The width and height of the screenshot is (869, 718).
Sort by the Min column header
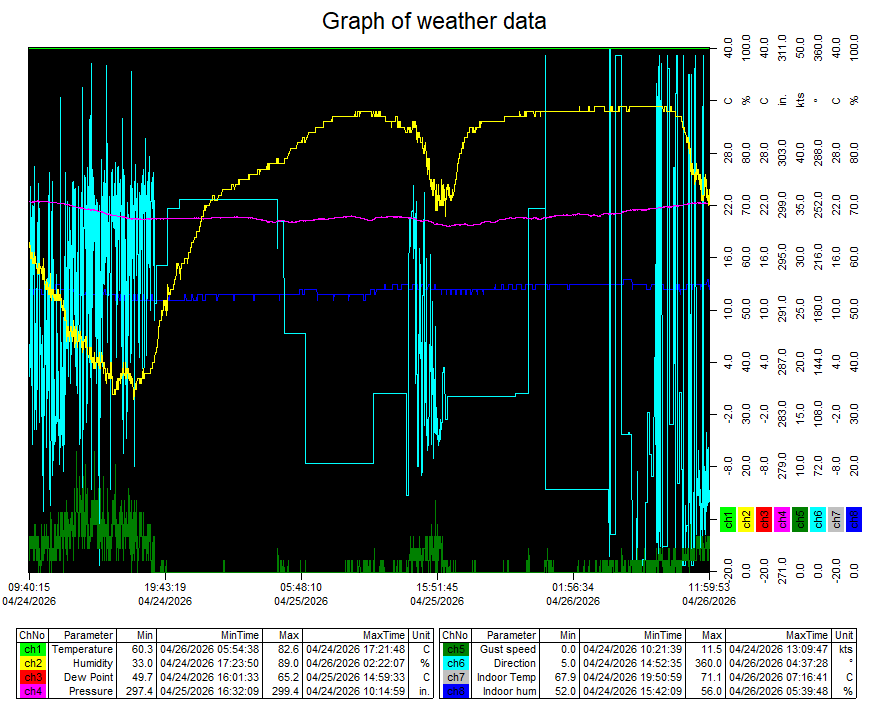click(x=141, y=635)
